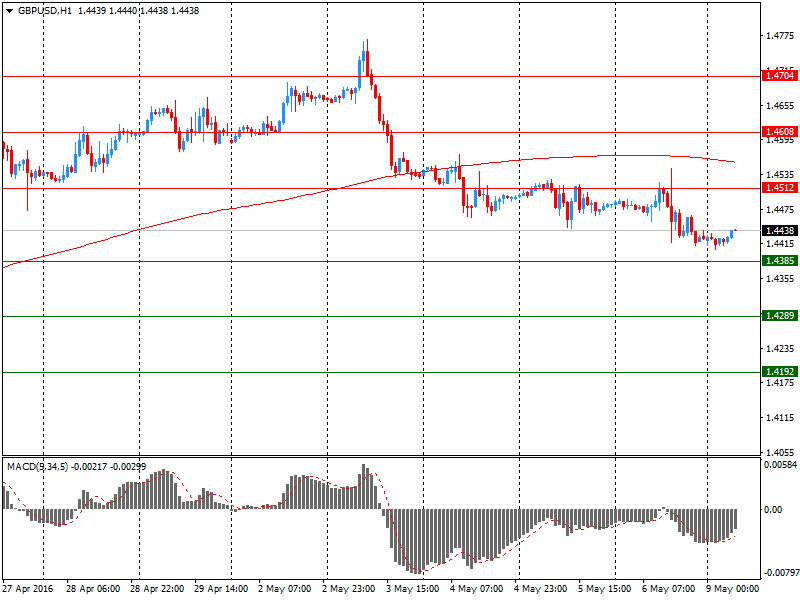
Task: Select the 4 May 23:00 time axis label
Action: click(540, 589)
